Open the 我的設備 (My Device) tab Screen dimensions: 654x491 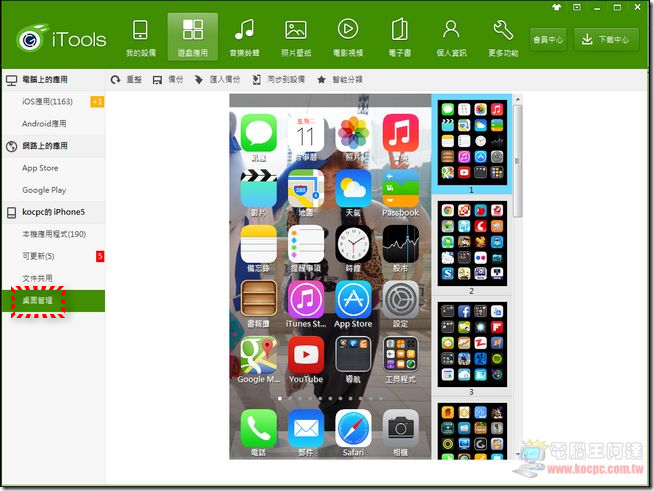[141, 38]
